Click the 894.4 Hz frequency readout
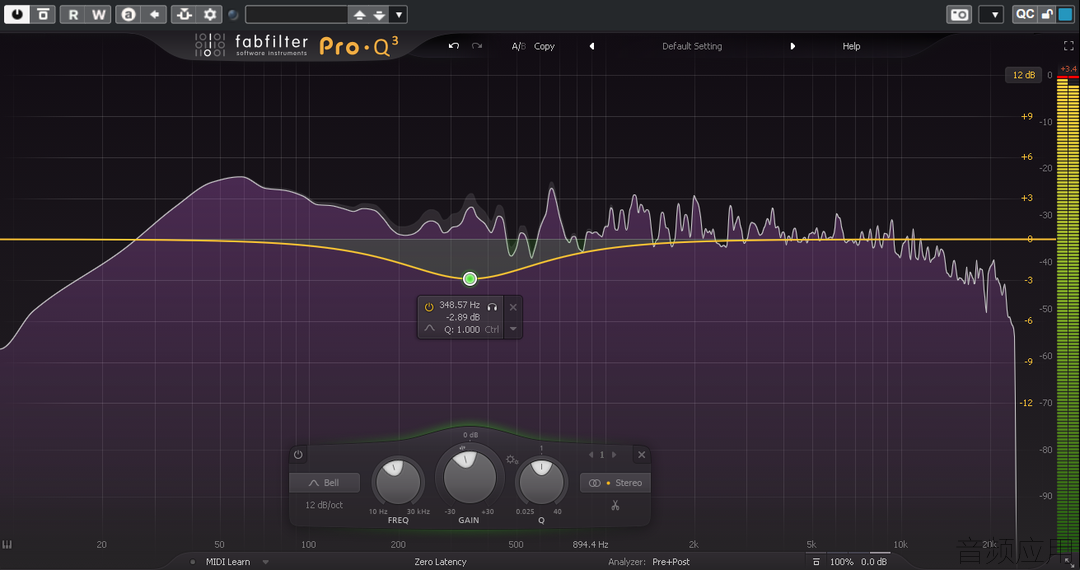The width and height of the screenshot is (1080, 570). 590,545
